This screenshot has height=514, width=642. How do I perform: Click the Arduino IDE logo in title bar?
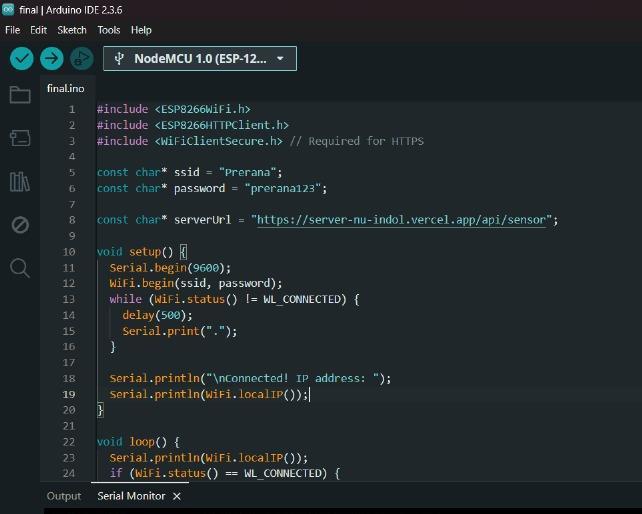pyautogui.click(x=7, y=9)
